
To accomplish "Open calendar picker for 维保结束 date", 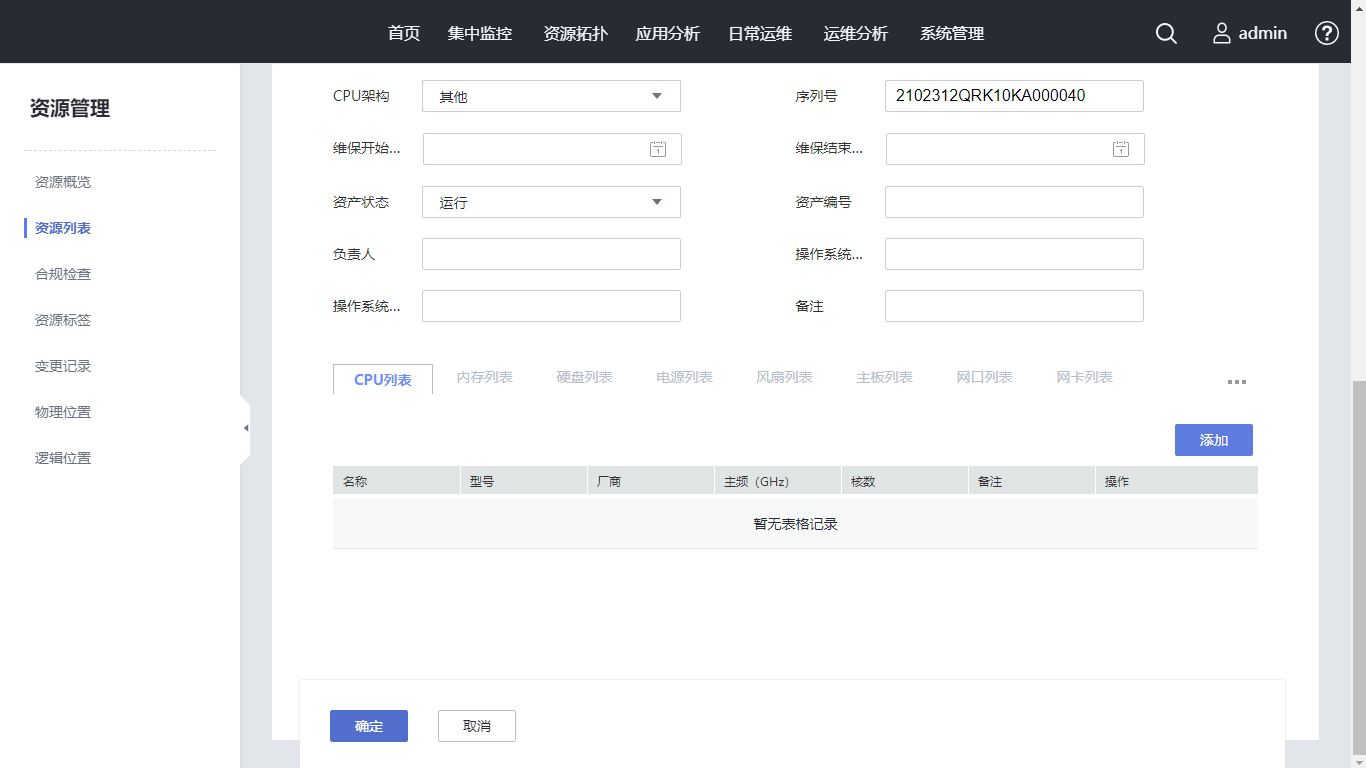I will pyautogui.click(x=1121, y=149).
